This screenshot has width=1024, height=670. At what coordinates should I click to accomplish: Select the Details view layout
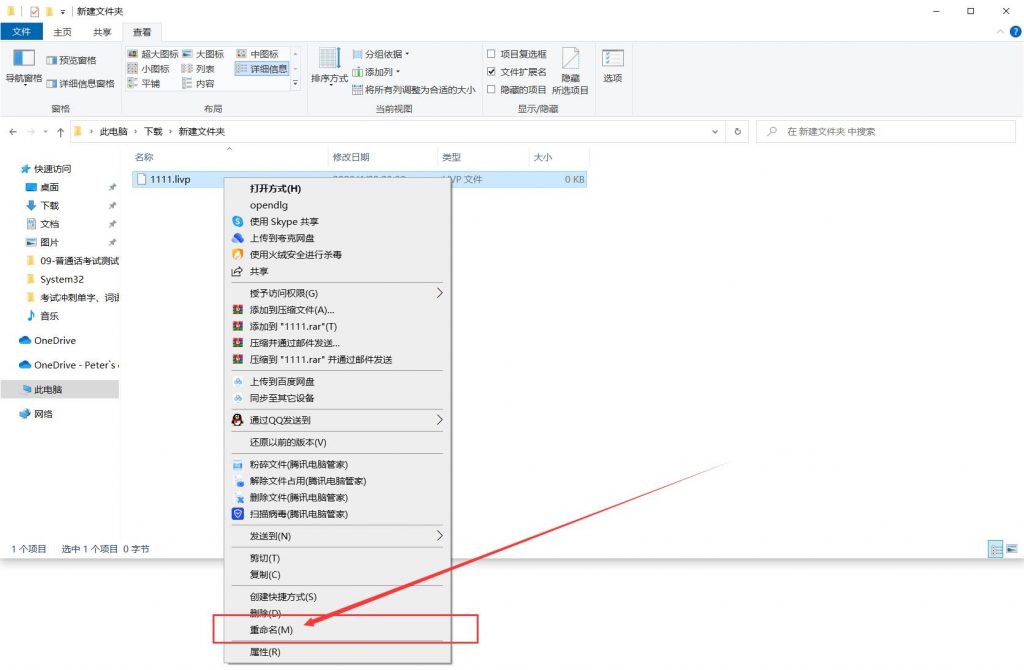(261, 69)
